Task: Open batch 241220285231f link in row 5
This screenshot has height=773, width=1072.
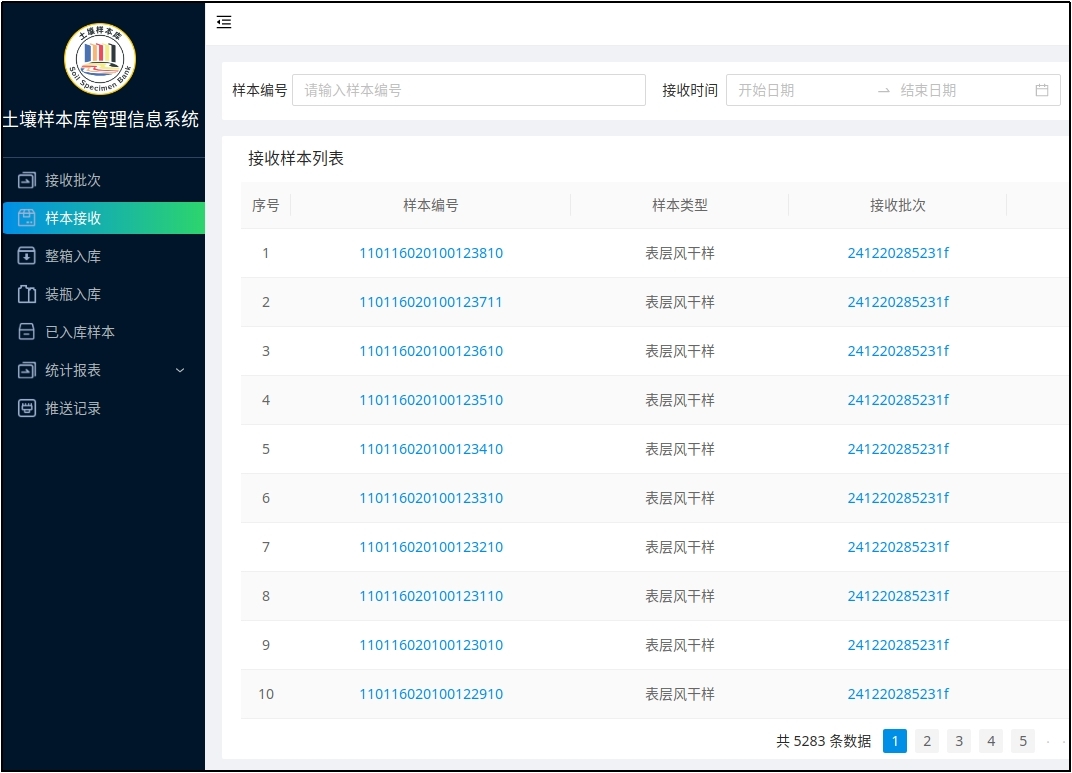Action: (x=898, y=449)
